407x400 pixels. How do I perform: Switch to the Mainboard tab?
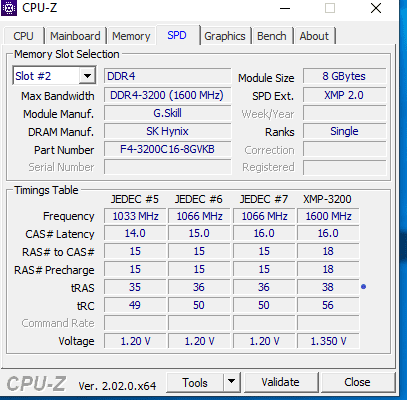click(75, 36)
